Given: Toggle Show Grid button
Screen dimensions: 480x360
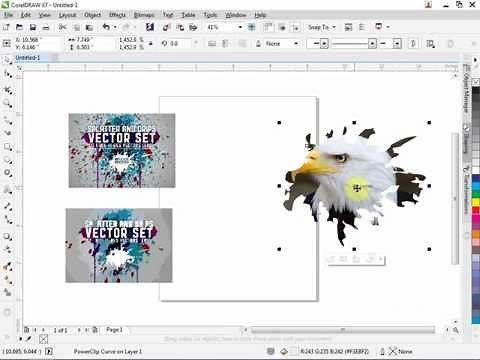Looking at the screenshot, I should [282, 27].
